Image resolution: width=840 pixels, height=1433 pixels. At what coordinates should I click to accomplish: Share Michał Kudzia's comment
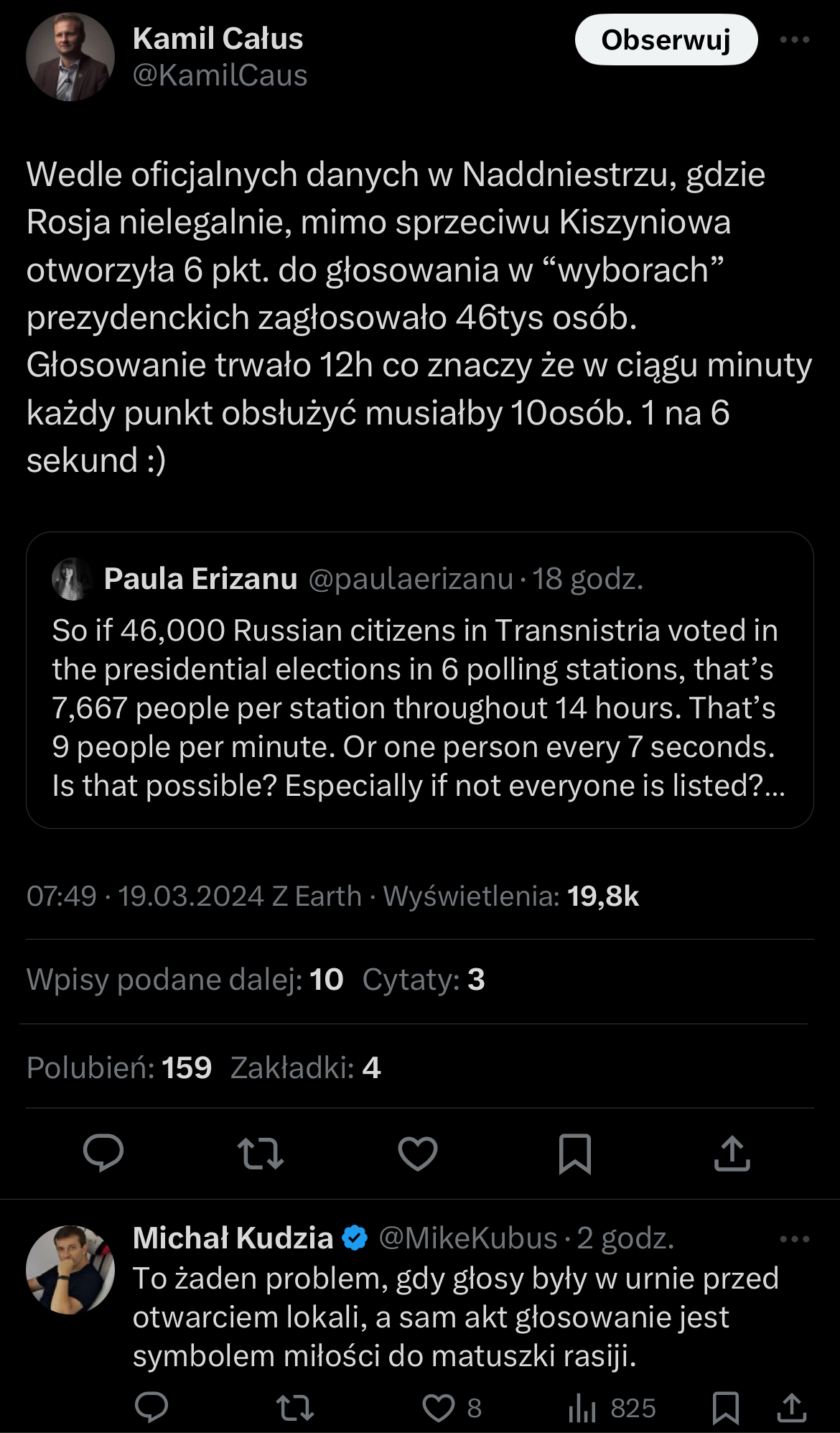tap(792, 1408)
